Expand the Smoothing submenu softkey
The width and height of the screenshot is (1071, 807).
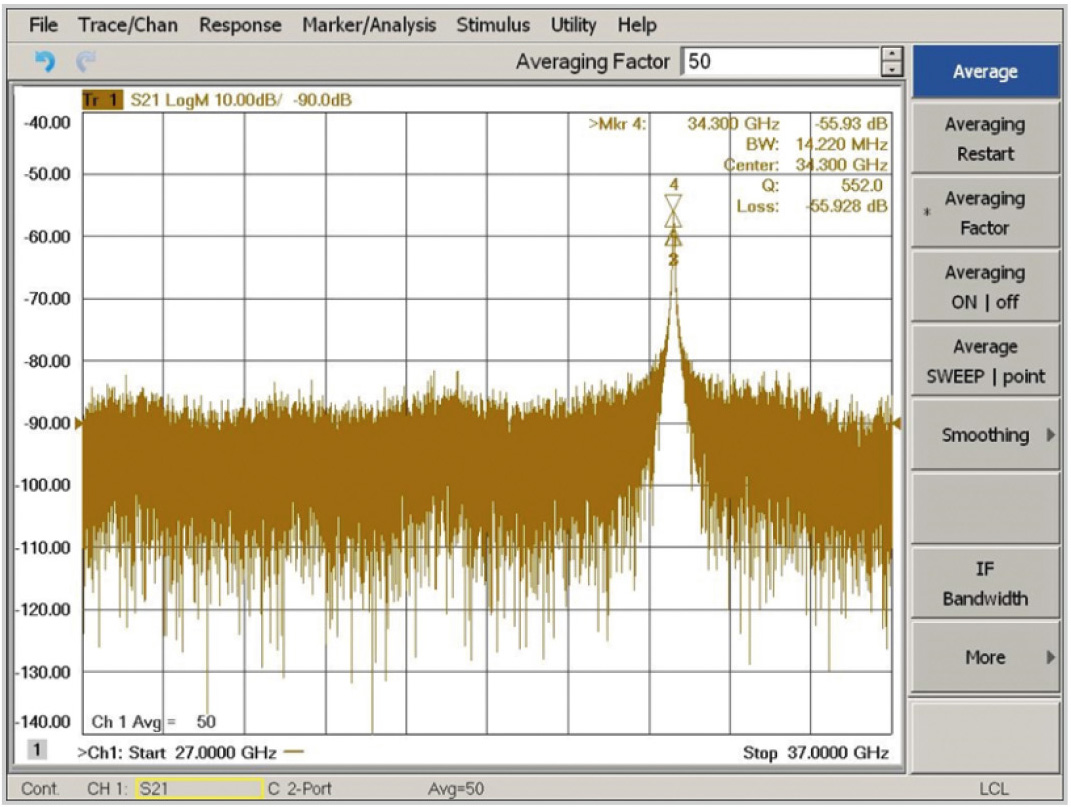click(984, 435)
